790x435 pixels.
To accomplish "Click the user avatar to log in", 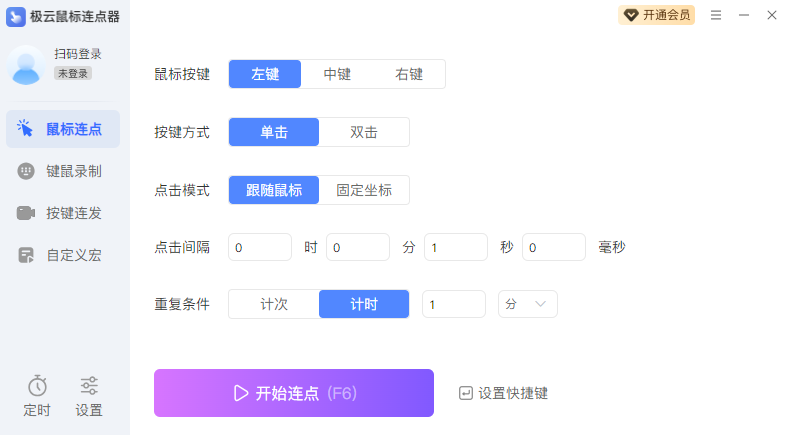I will click(x=25, y=64).
